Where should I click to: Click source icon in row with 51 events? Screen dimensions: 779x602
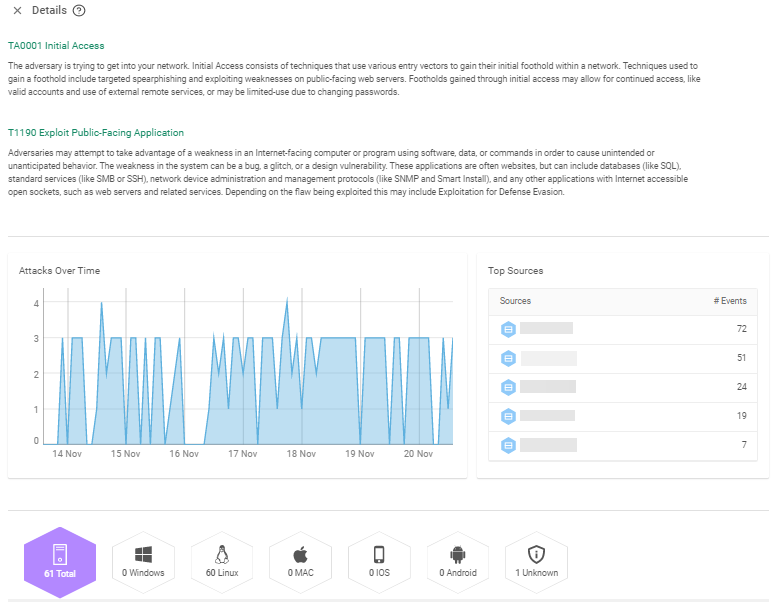click(x=507, y=358)
